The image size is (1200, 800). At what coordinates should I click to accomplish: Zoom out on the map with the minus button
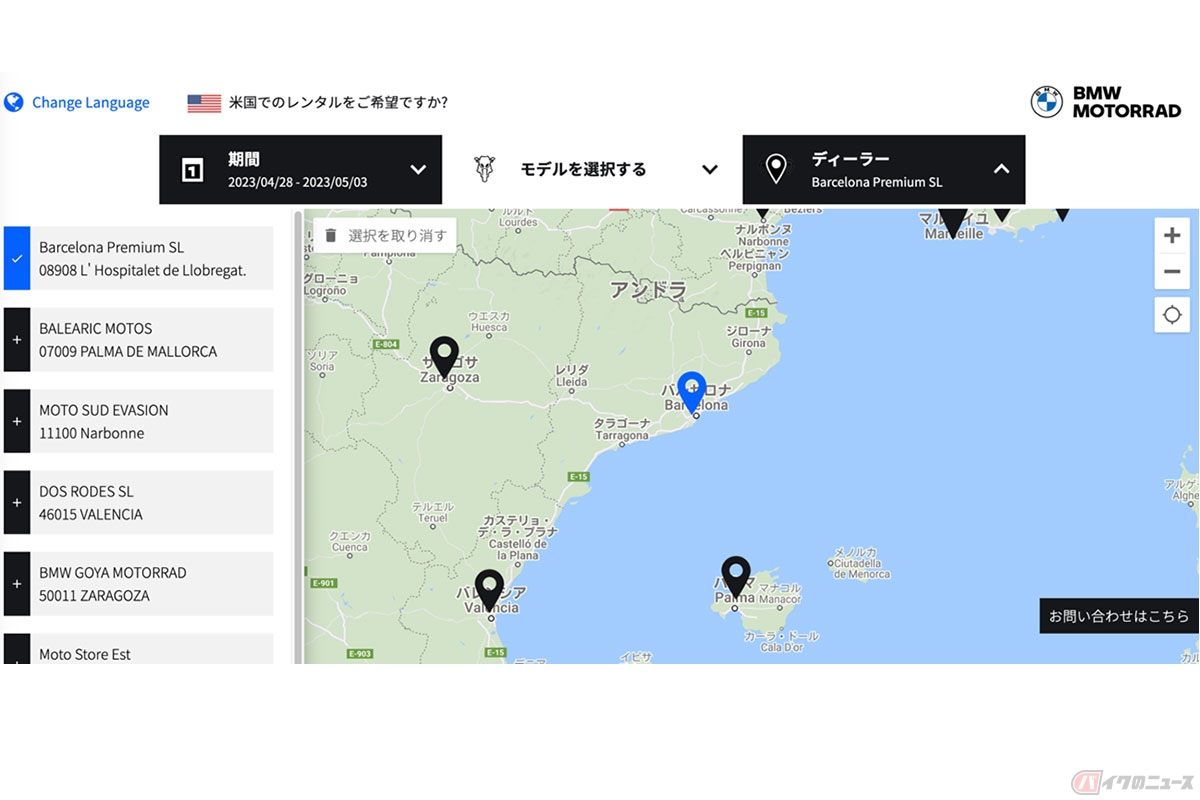(x=1172, y=272)
